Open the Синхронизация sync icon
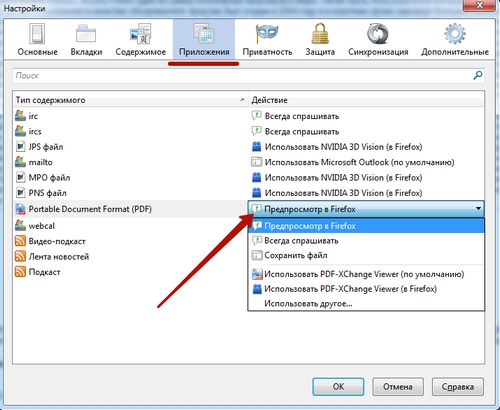Viewport: 500px width, 410px height. [x=378, y=34]
